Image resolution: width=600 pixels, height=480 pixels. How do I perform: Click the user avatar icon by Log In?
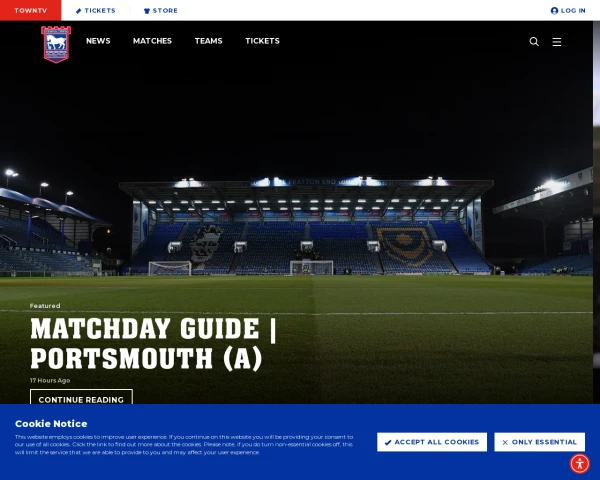[554, 11]
